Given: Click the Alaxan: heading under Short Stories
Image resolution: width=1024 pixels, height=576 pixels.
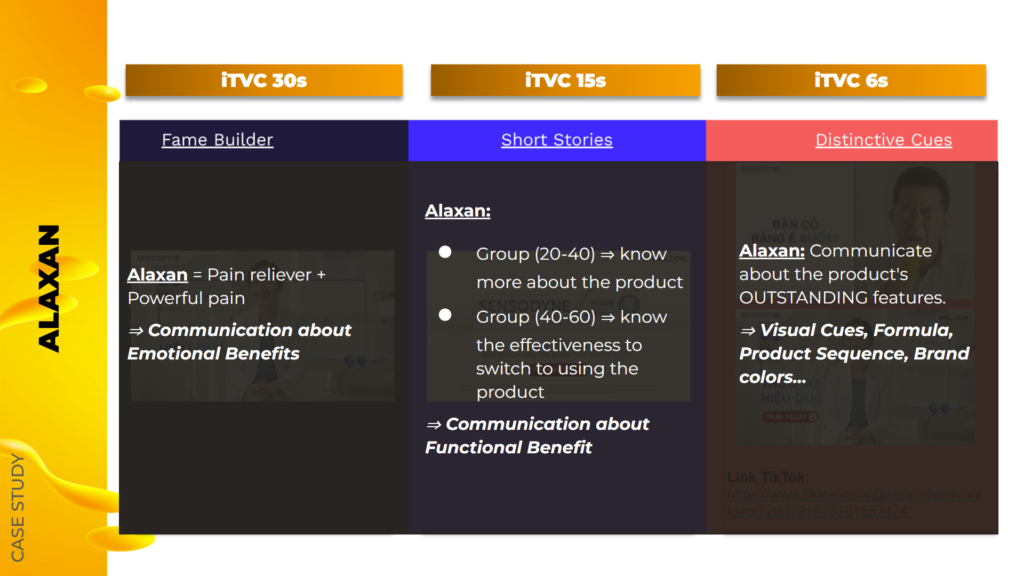Looking at the screenshot, I should tap(457, 211).
